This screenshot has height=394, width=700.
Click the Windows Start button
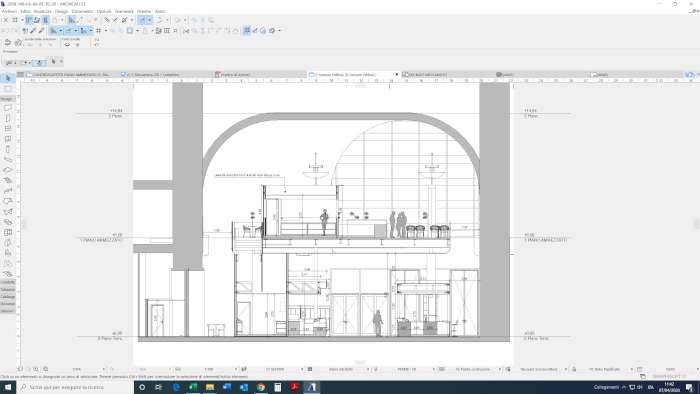coord(8,387)
